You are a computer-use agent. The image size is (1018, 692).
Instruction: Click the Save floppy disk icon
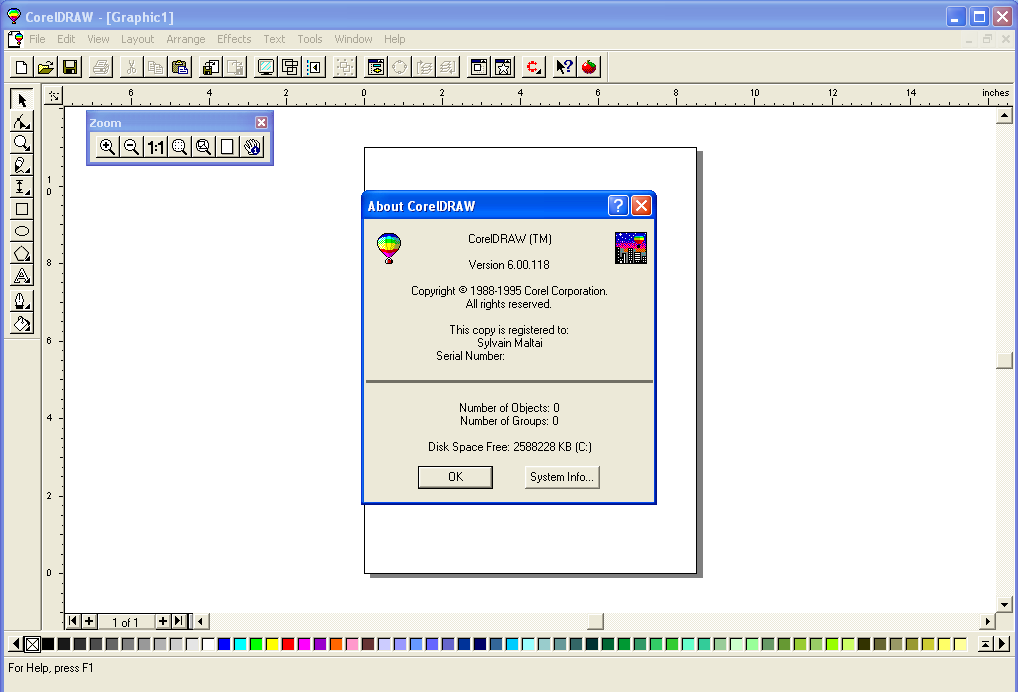click(x=70, y=67)
